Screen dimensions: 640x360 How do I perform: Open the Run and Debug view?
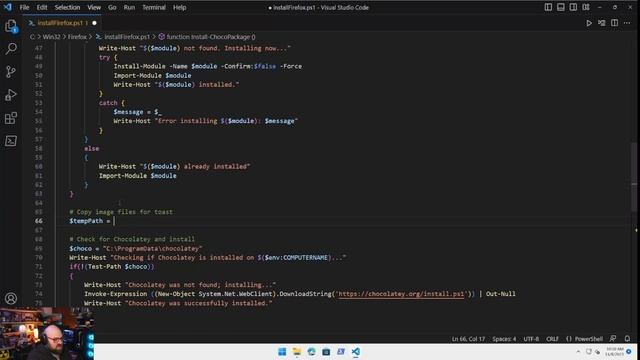pos(11,95)
